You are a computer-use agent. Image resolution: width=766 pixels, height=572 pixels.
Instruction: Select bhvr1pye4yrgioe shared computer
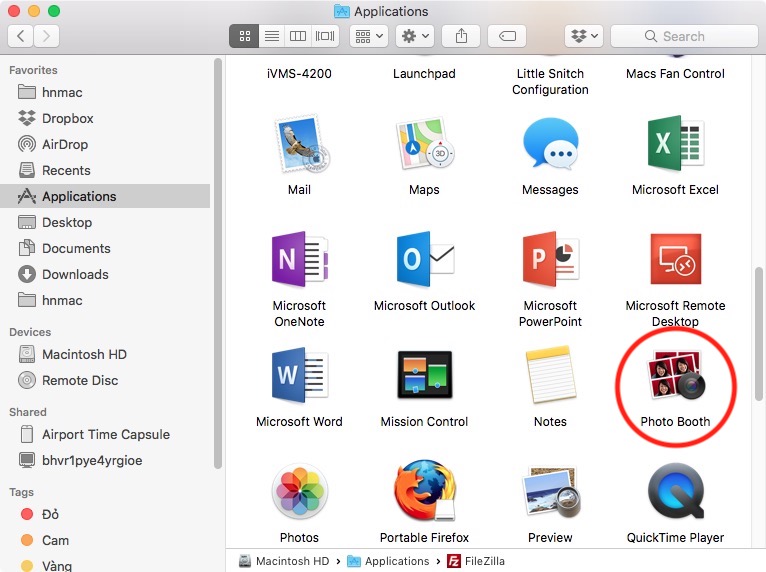point(105,460)
